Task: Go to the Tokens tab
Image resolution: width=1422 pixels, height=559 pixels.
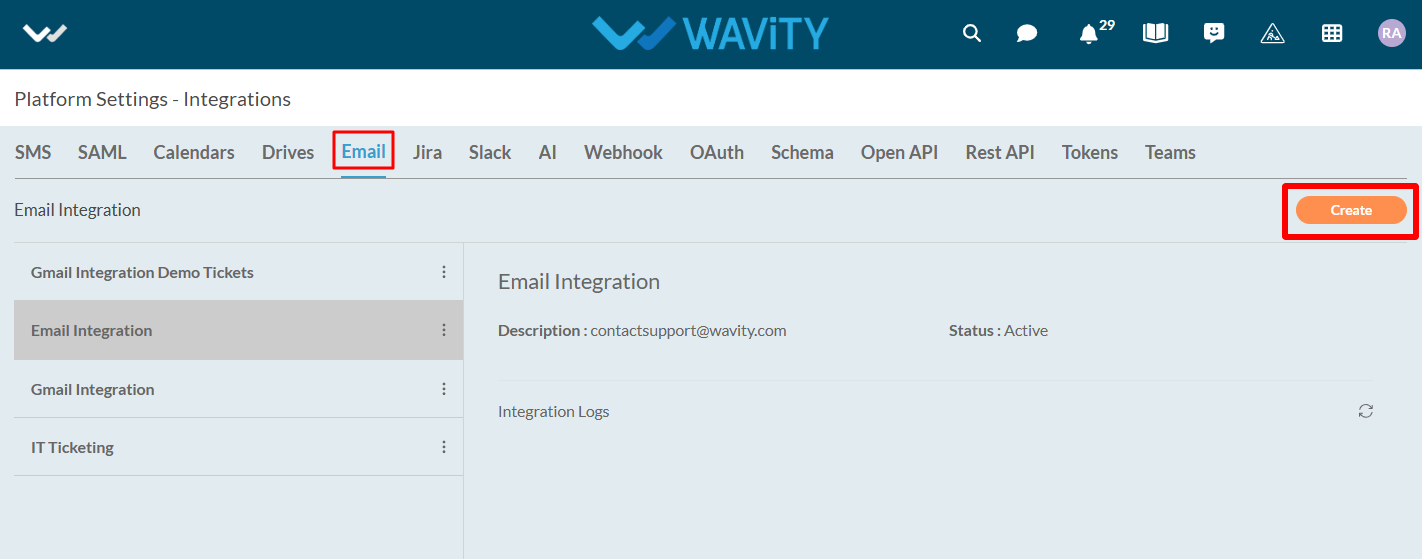Action: click(x=1090, y=152)
